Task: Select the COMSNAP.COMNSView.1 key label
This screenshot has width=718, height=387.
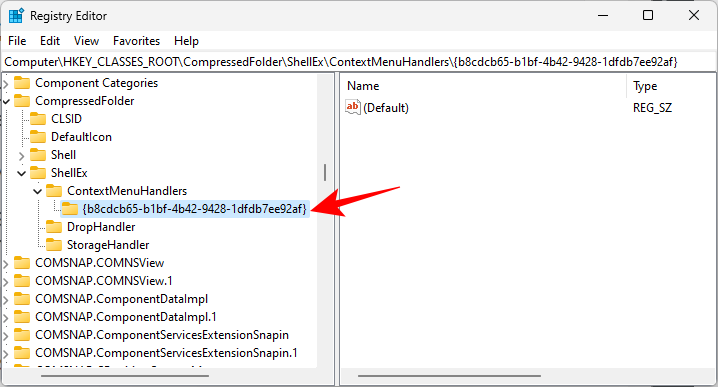Action: (x=104, y=281)
